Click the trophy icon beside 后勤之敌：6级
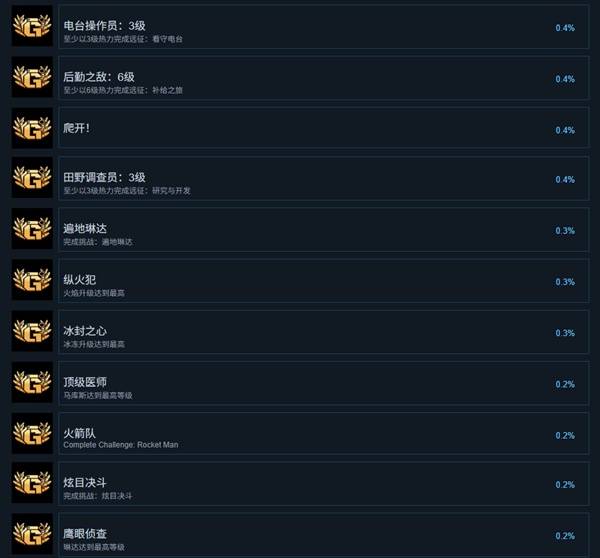 point(32,77)
